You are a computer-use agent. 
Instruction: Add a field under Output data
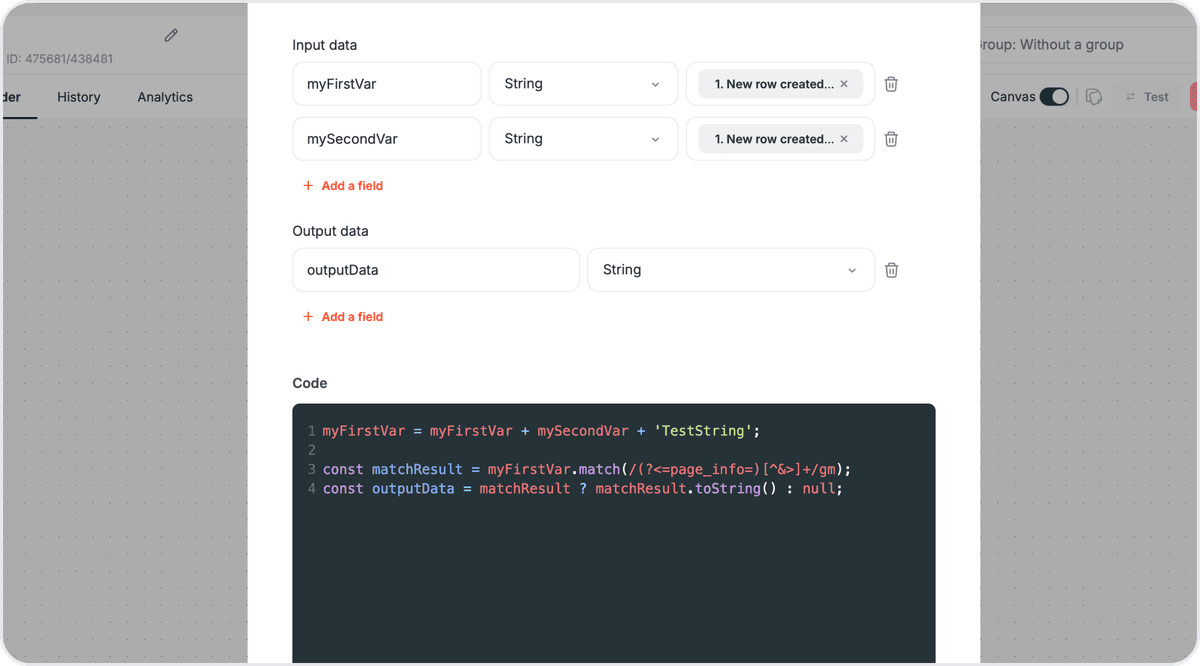(x=343, y=317)
